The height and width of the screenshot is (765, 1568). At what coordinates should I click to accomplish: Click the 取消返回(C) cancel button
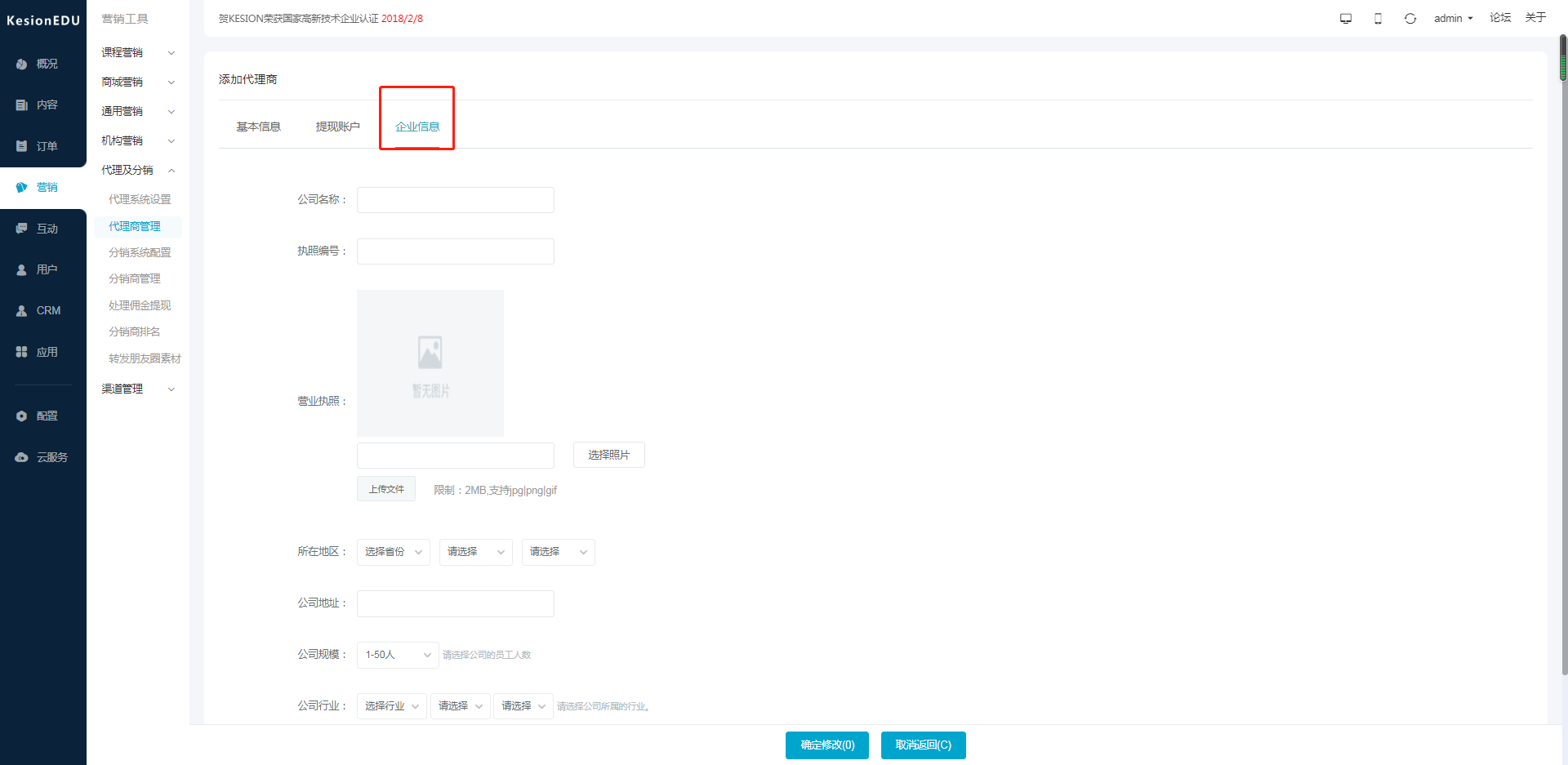pyautogui.click(x=924, y=745)
